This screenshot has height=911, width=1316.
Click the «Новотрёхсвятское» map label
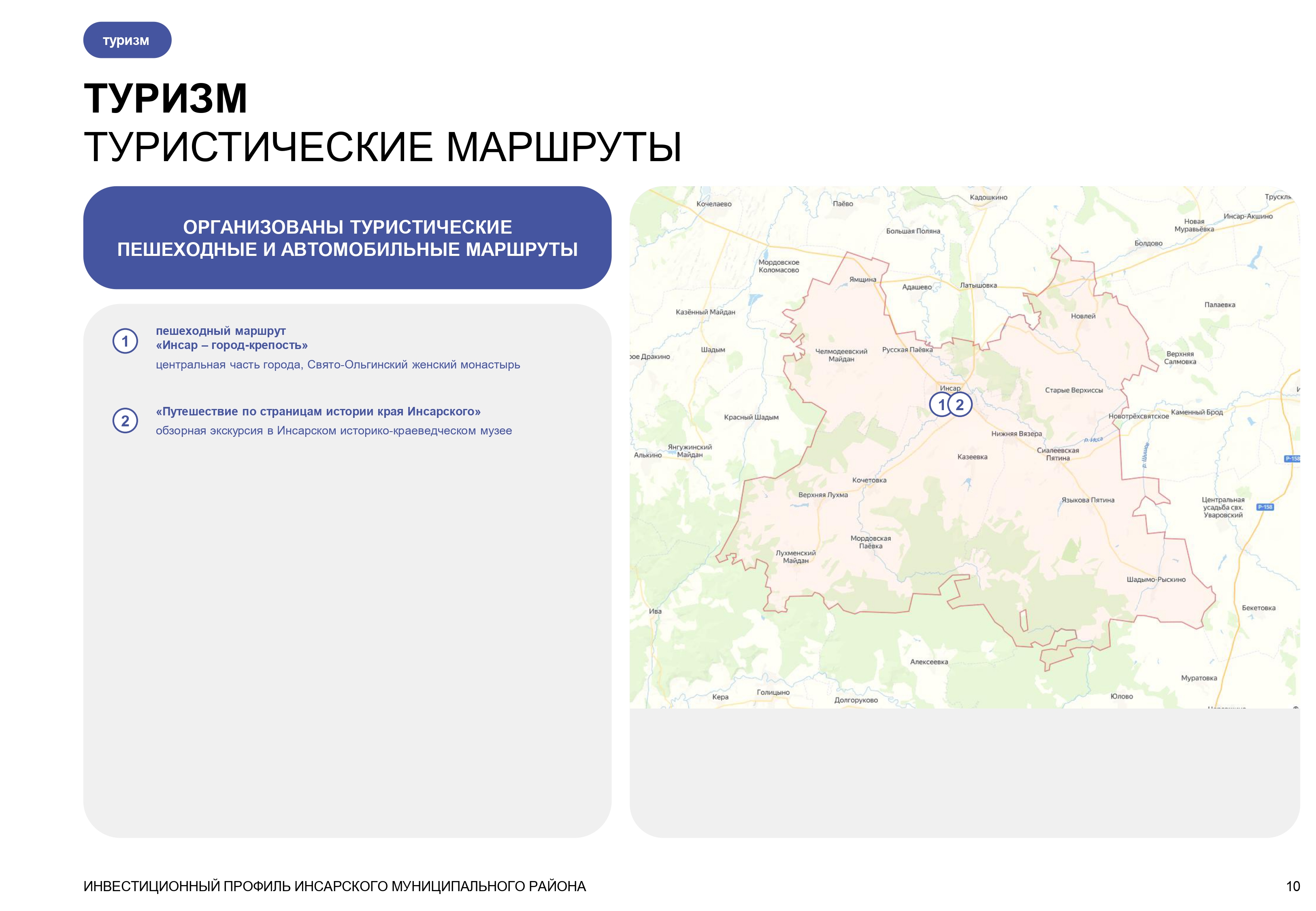pos(1139,416)
